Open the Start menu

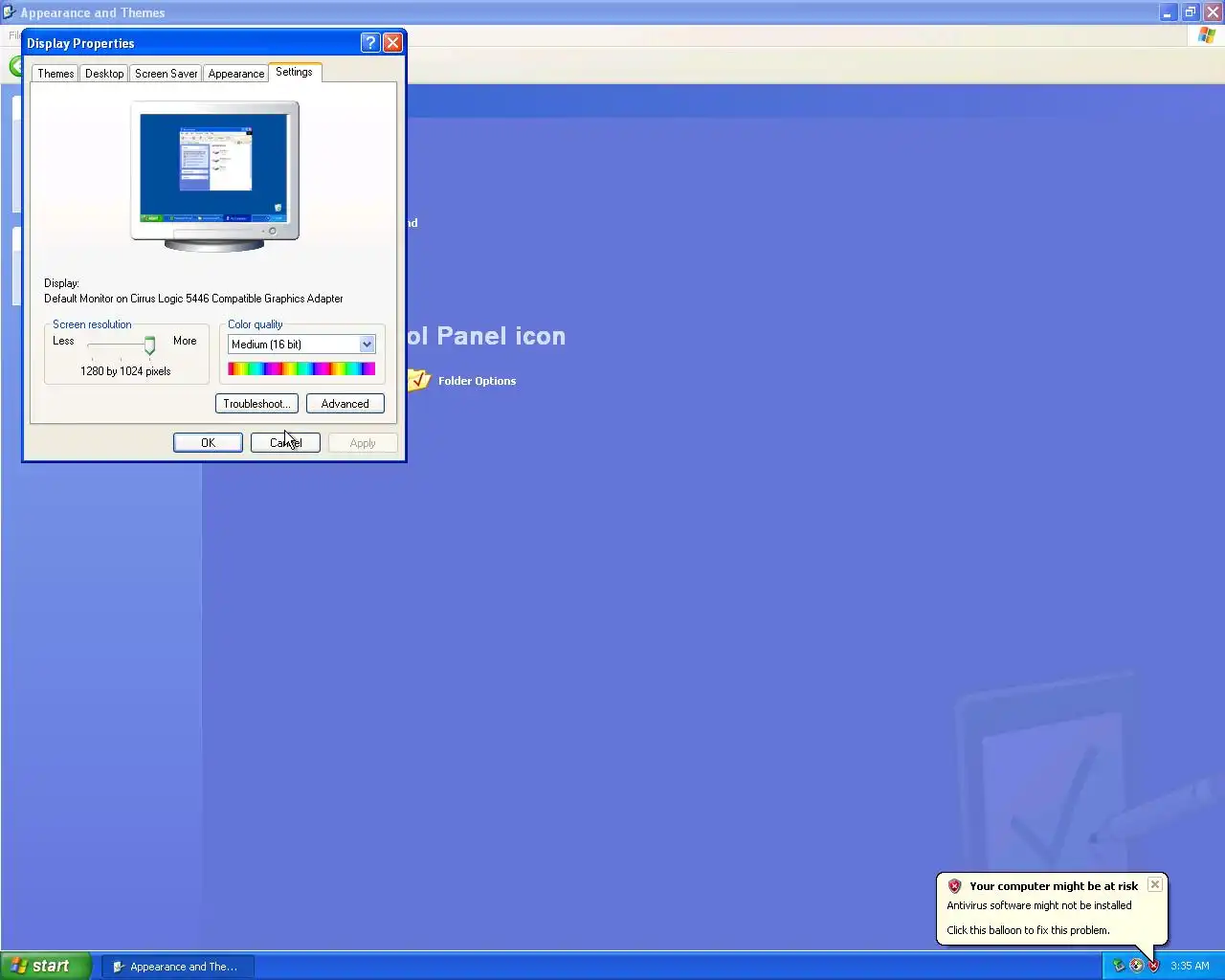[45, 966]
